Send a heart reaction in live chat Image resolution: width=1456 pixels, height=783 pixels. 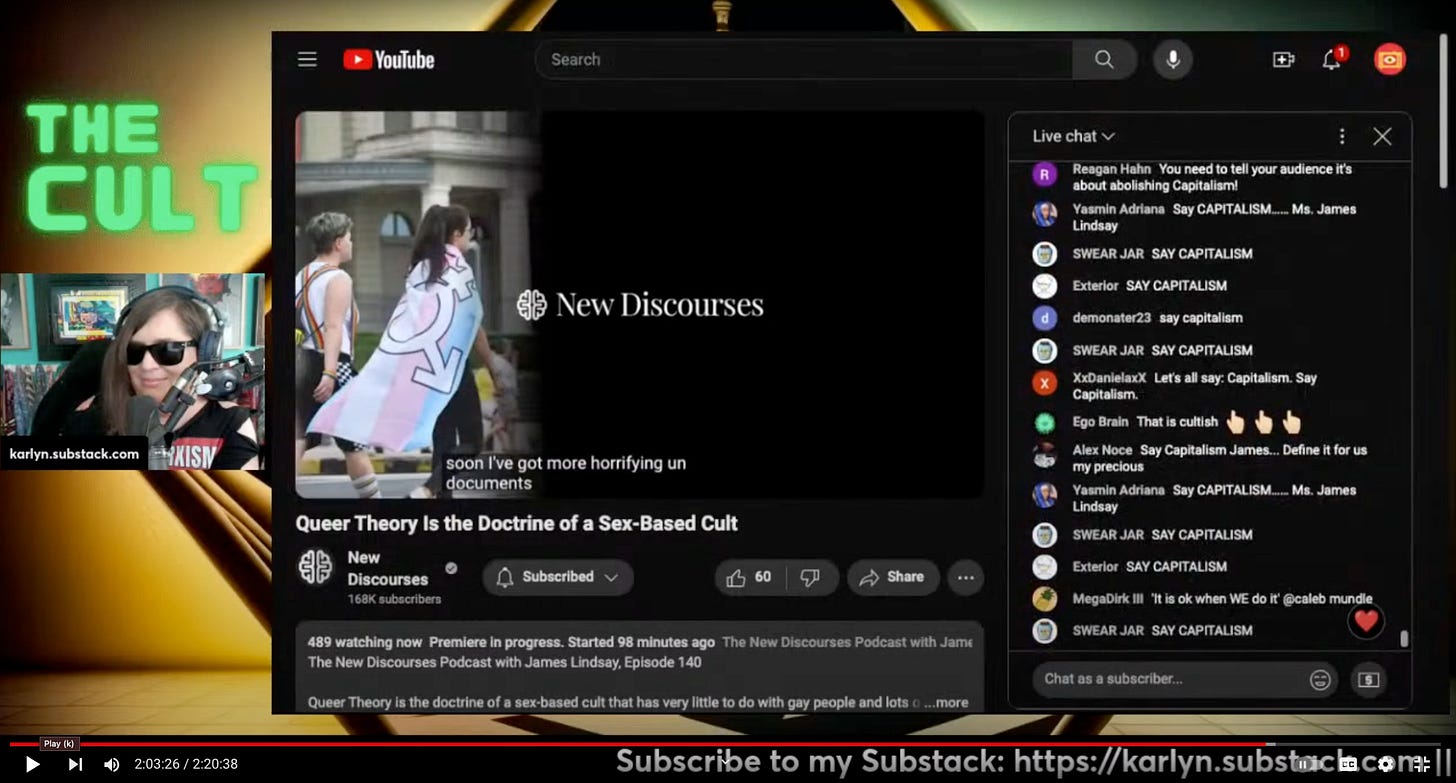pos(1366,621)
